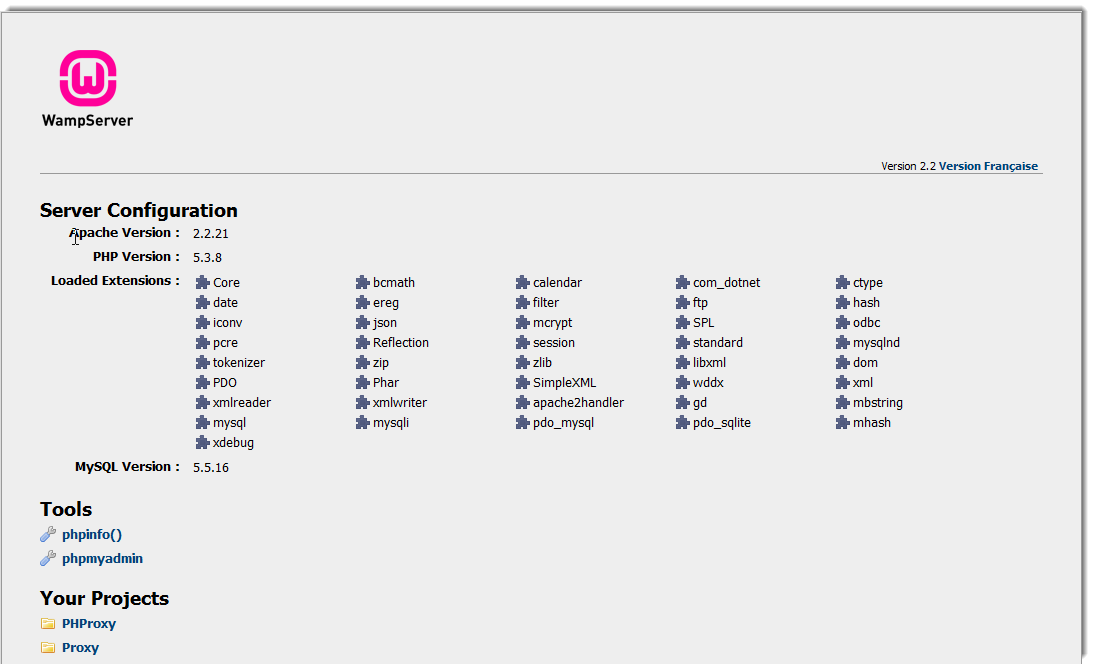
Task: Open the Proxy project link
Action: point(80,647)
